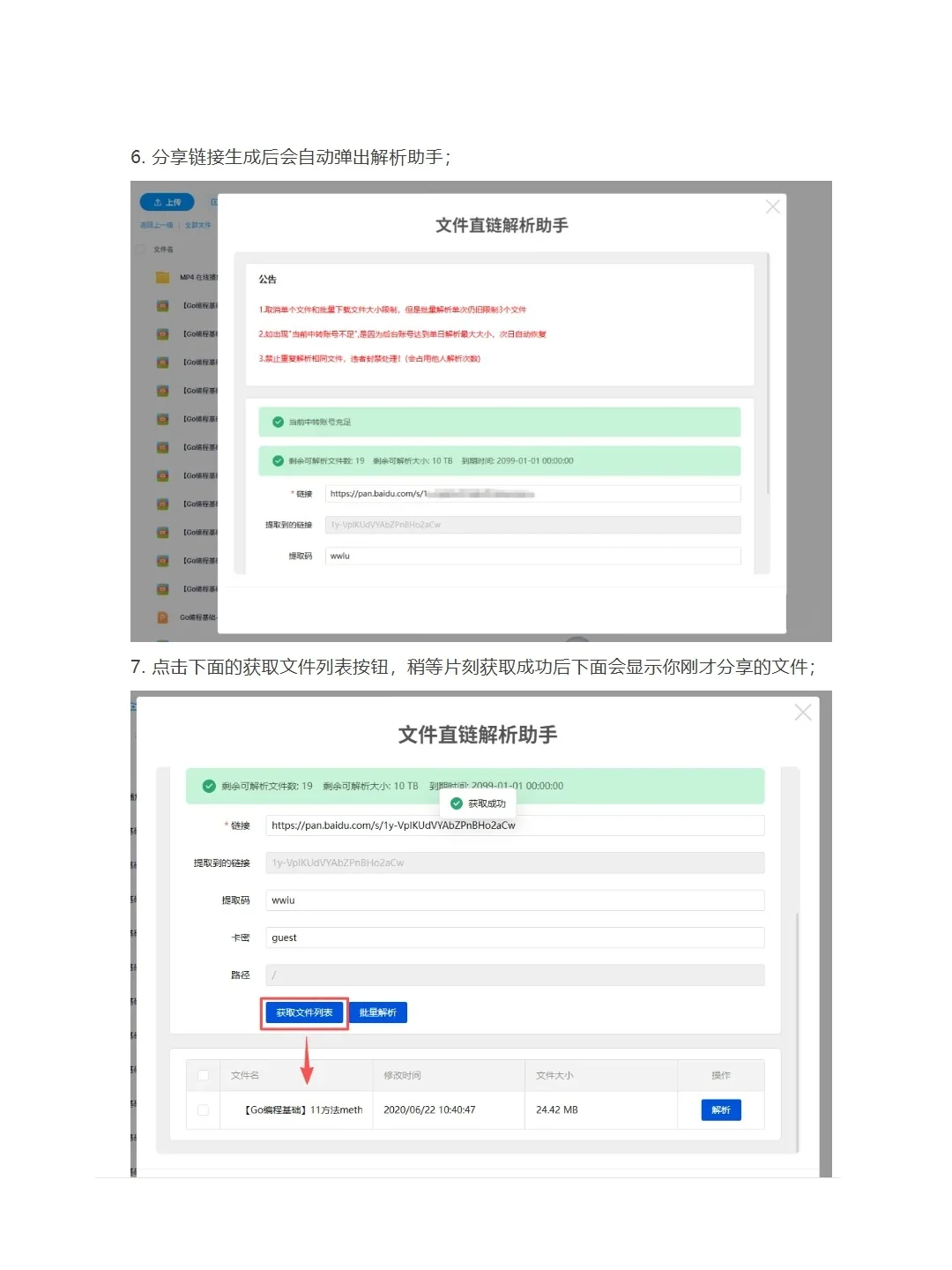The width and height of the screenshot is (952, 1270).
Task: Switch to the 全部文件 tab
Action: 197,225
